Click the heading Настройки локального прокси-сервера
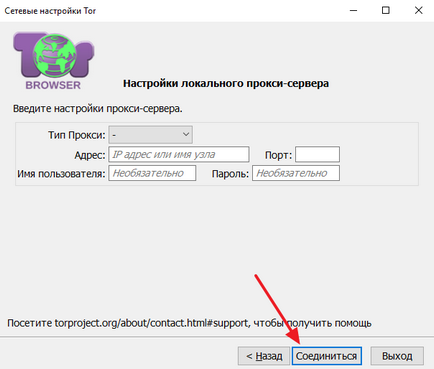Screen dimensions: 434x369 coord(226,83)
